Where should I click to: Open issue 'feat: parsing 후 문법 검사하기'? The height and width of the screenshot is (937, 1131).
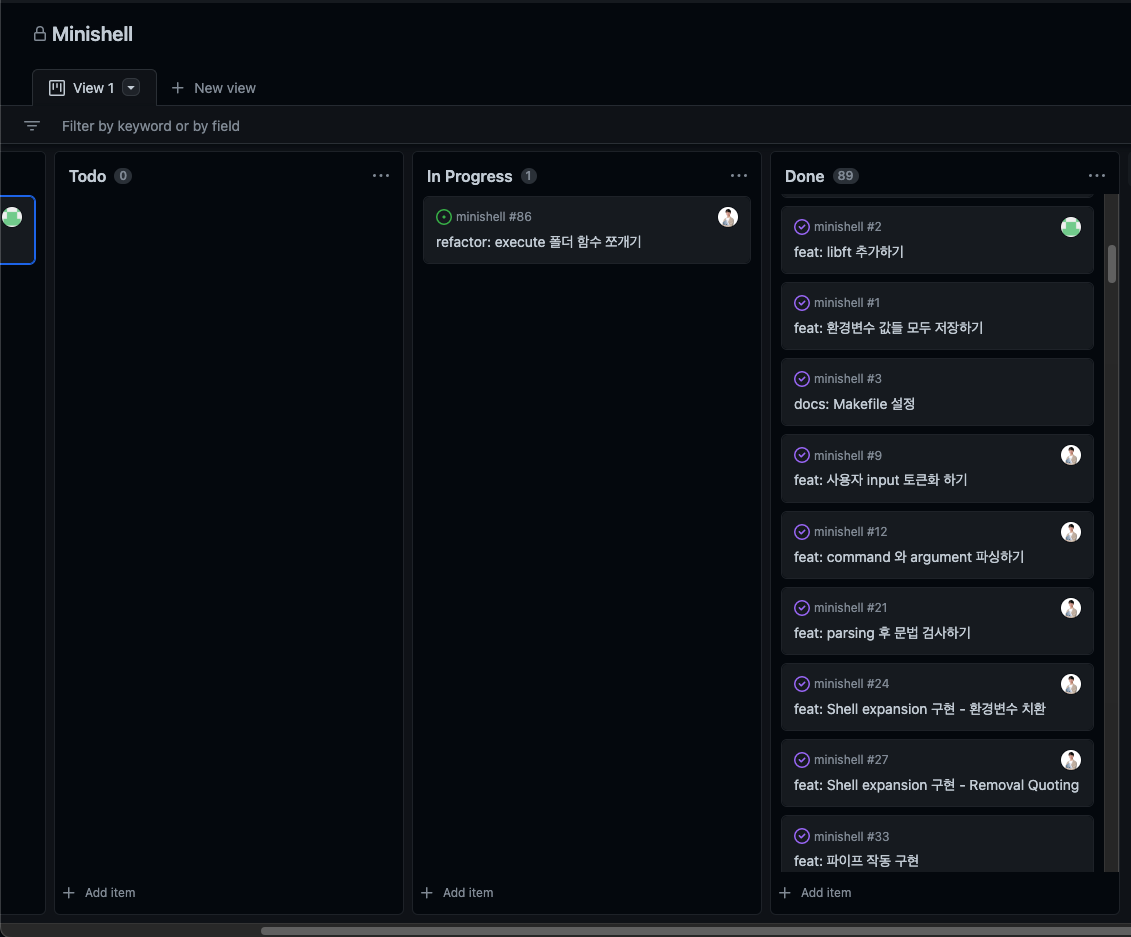click(882, 633)
